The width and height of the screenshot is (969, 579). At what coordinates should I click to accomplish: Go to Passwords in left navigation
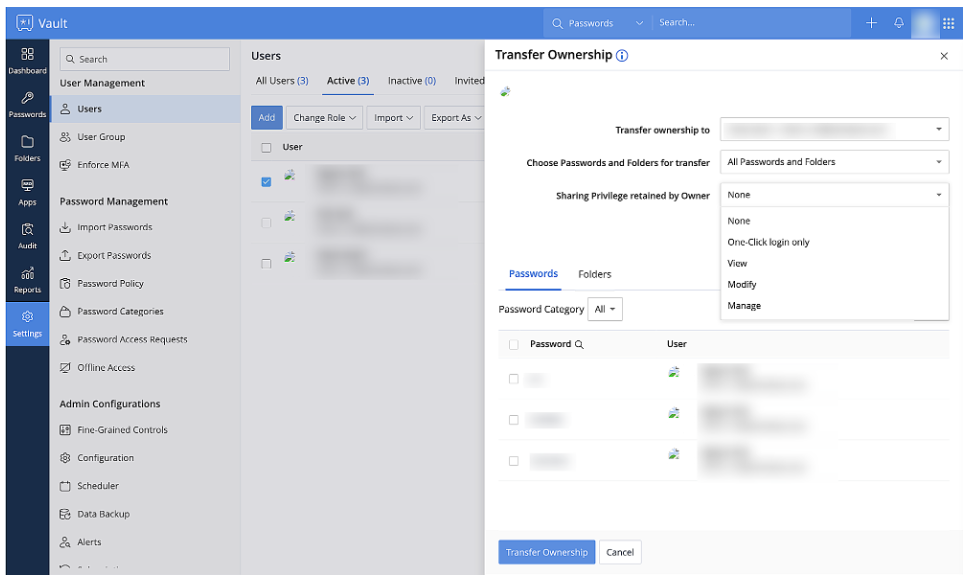[27, 105]
